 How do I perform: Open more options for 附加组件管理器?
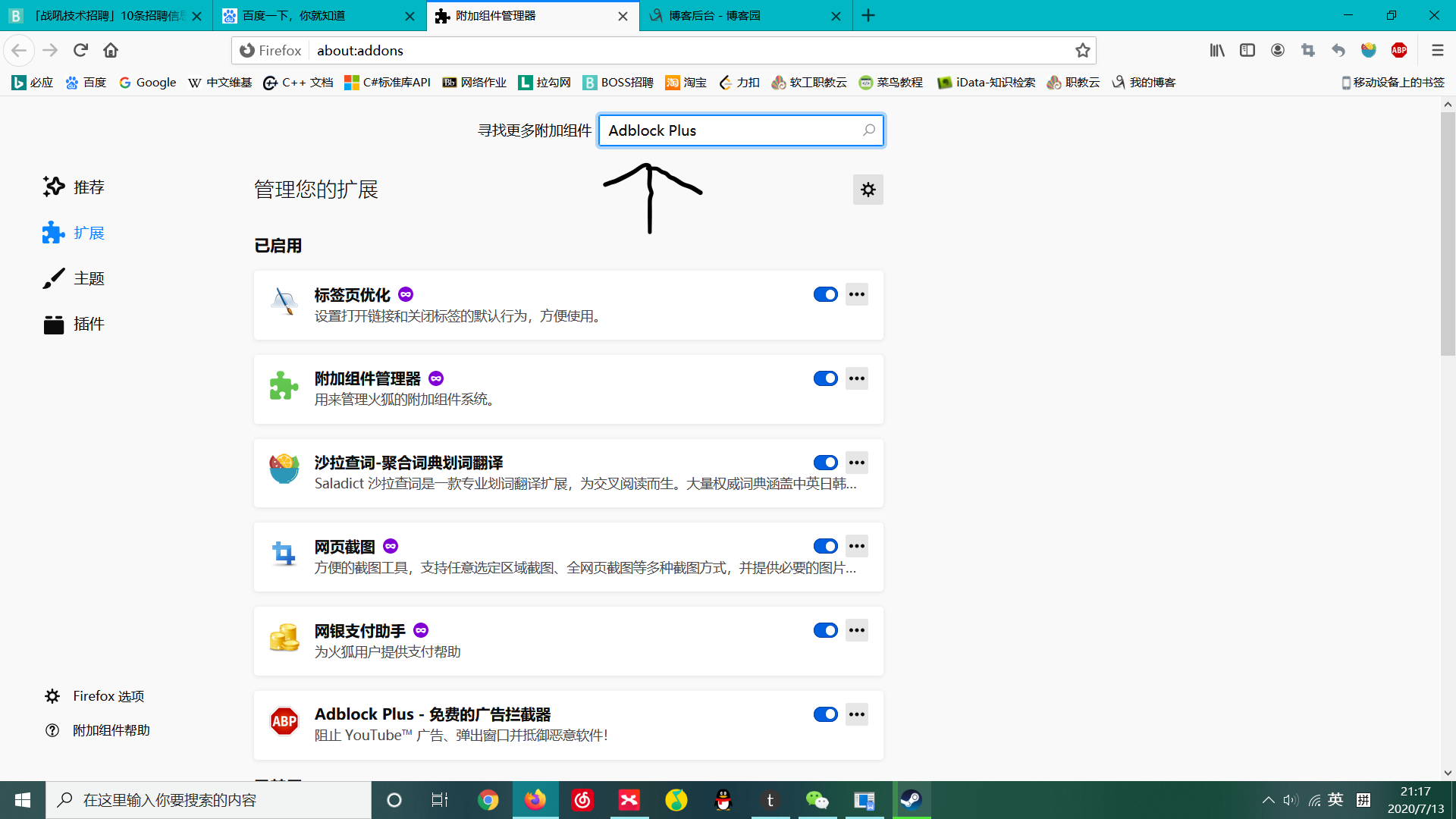857,378
